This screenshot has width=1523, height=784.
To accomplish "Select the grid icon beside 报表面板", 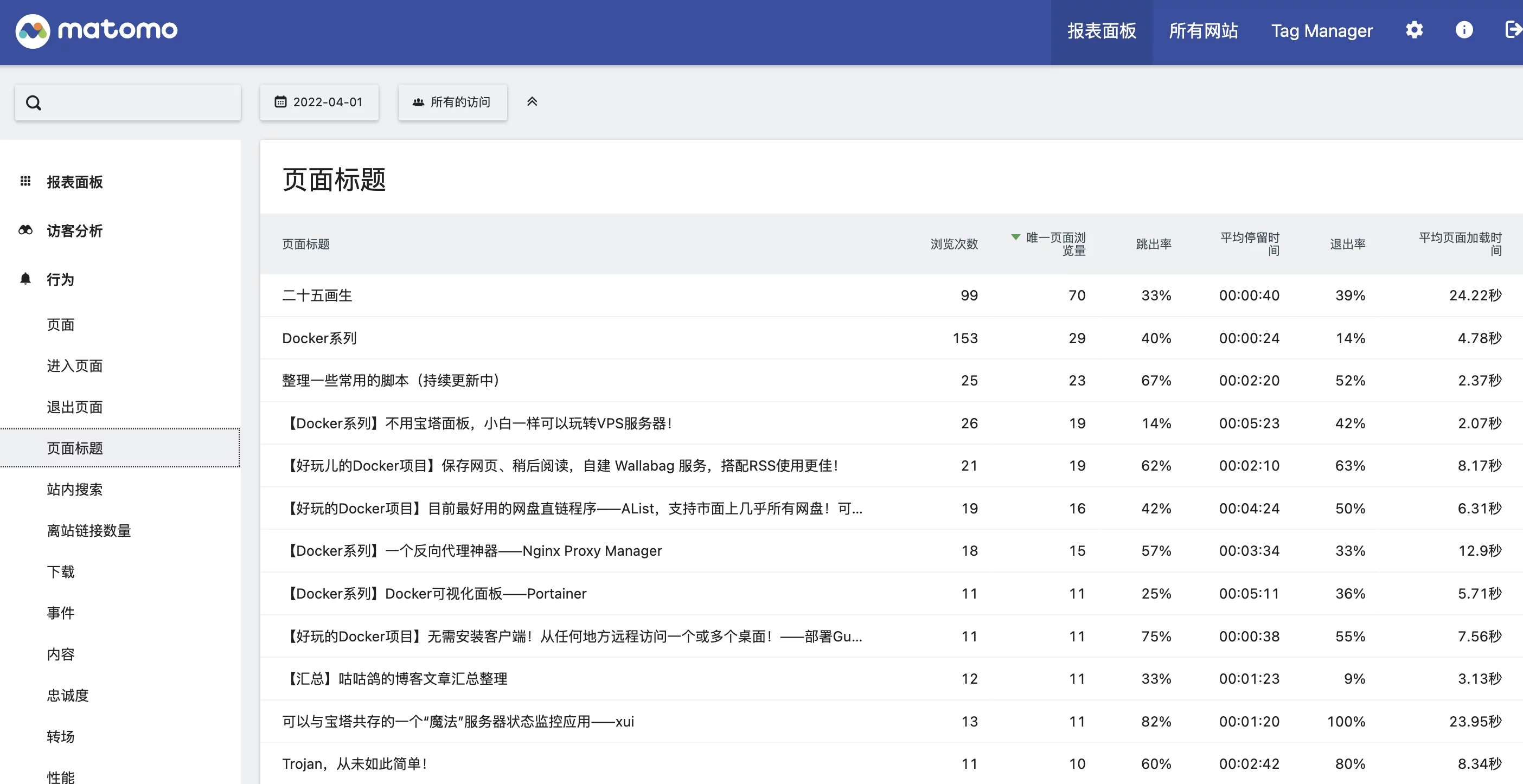I will coord(25,182).
